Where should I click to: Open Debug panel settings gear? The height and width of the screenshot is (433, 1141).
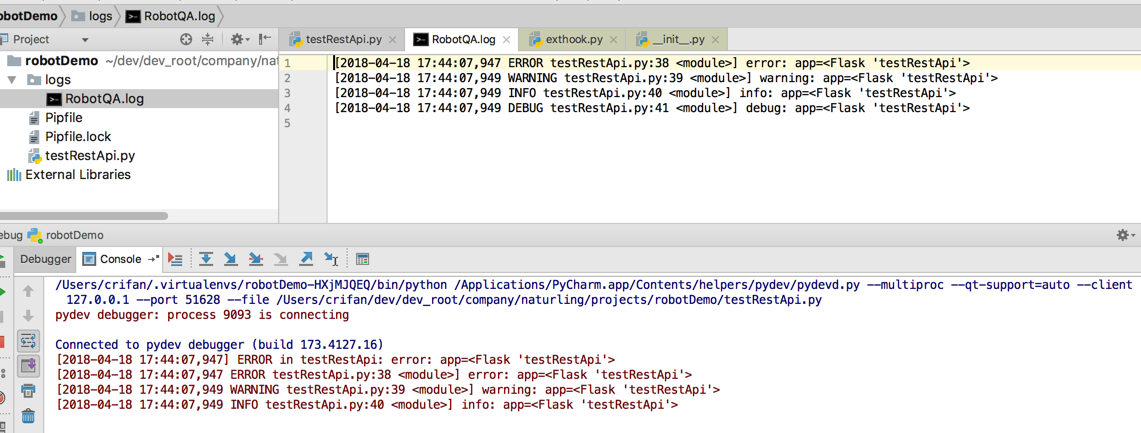(x=1125, y=235)
